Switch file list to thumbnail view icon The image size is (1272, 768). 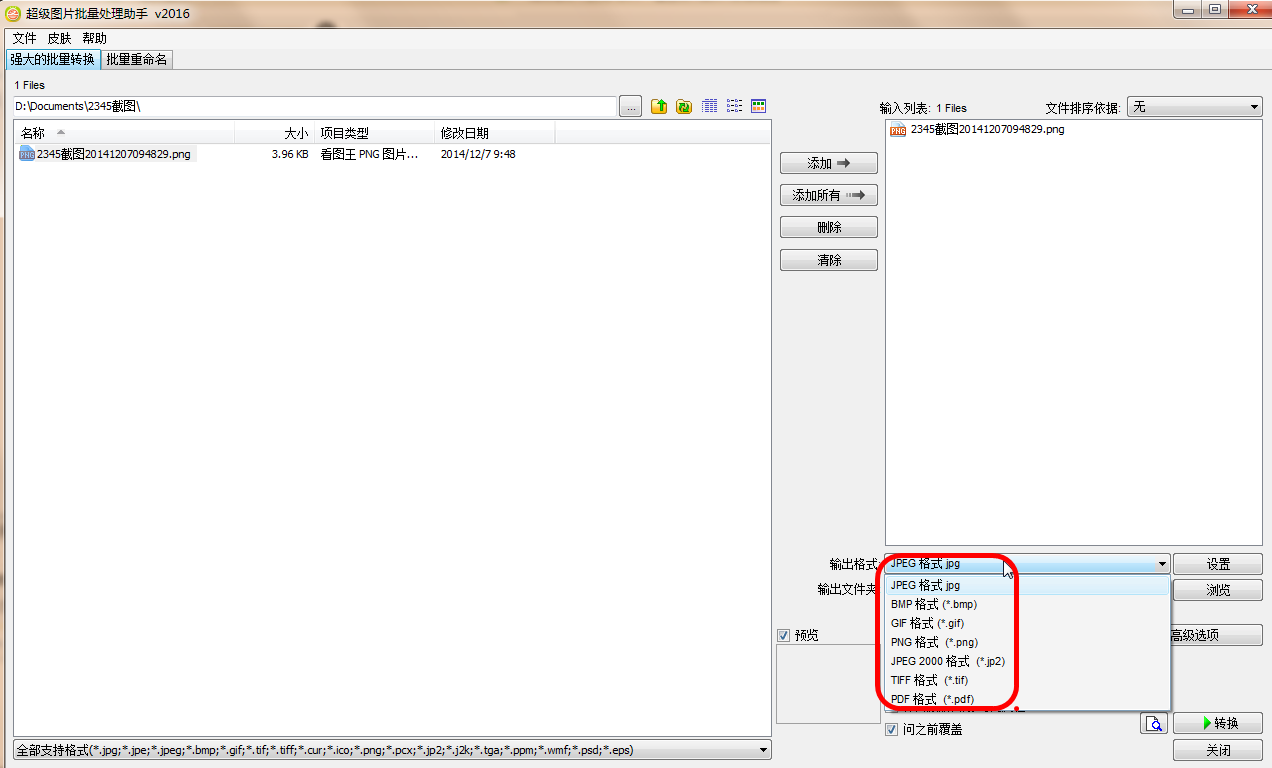759,106
